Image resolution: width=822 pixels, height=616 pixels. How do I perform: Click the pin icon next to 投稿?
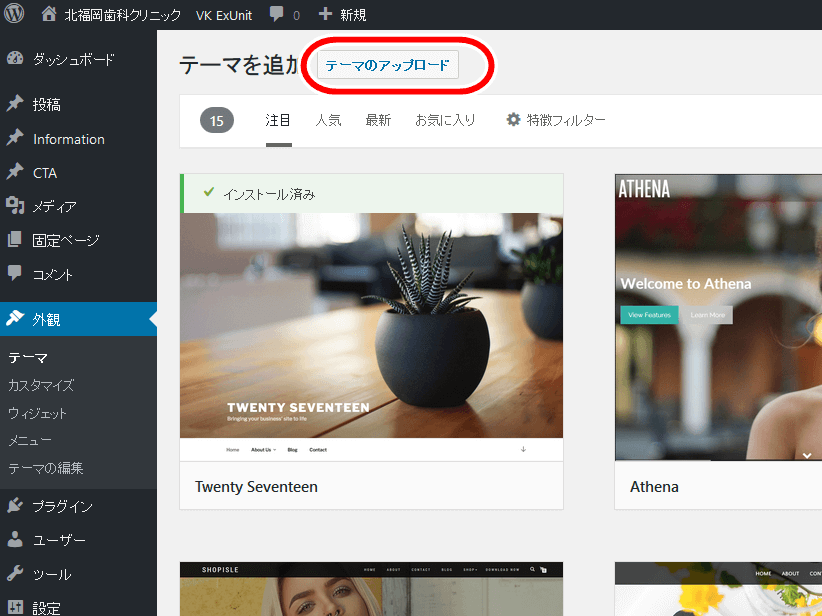click(x=15, y=104)
